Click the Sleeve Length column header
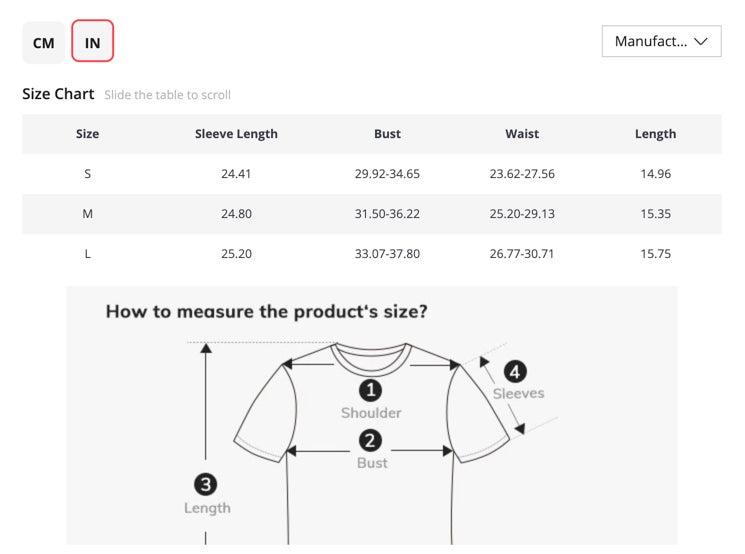Image resolution: width=745 pixels, height=554 pixels. coord(236,134)
